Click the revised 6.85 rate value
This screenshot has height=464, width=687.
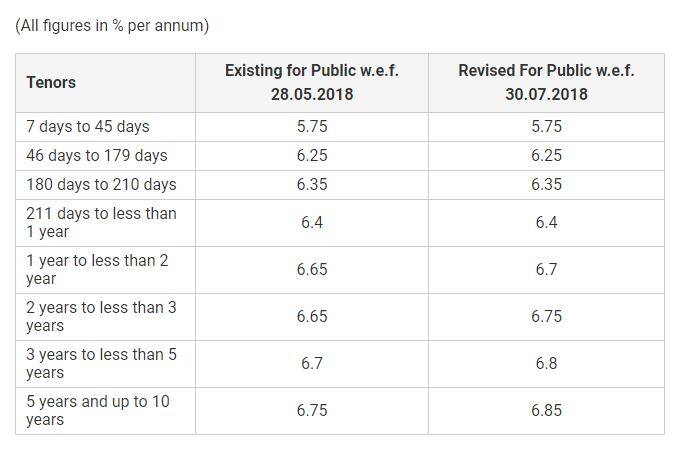546,411
